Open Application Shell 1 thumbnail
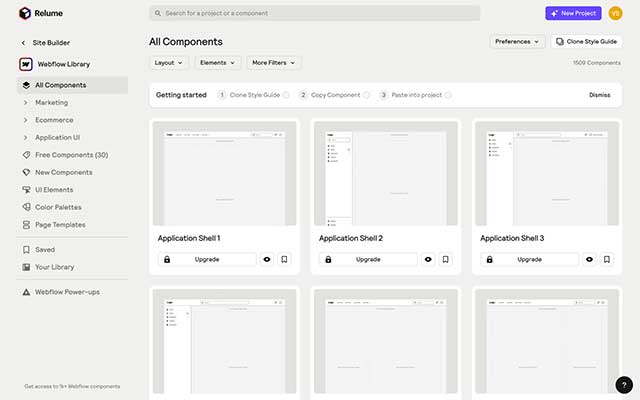Viewport: 640px width, 400px height. [224, 173]
